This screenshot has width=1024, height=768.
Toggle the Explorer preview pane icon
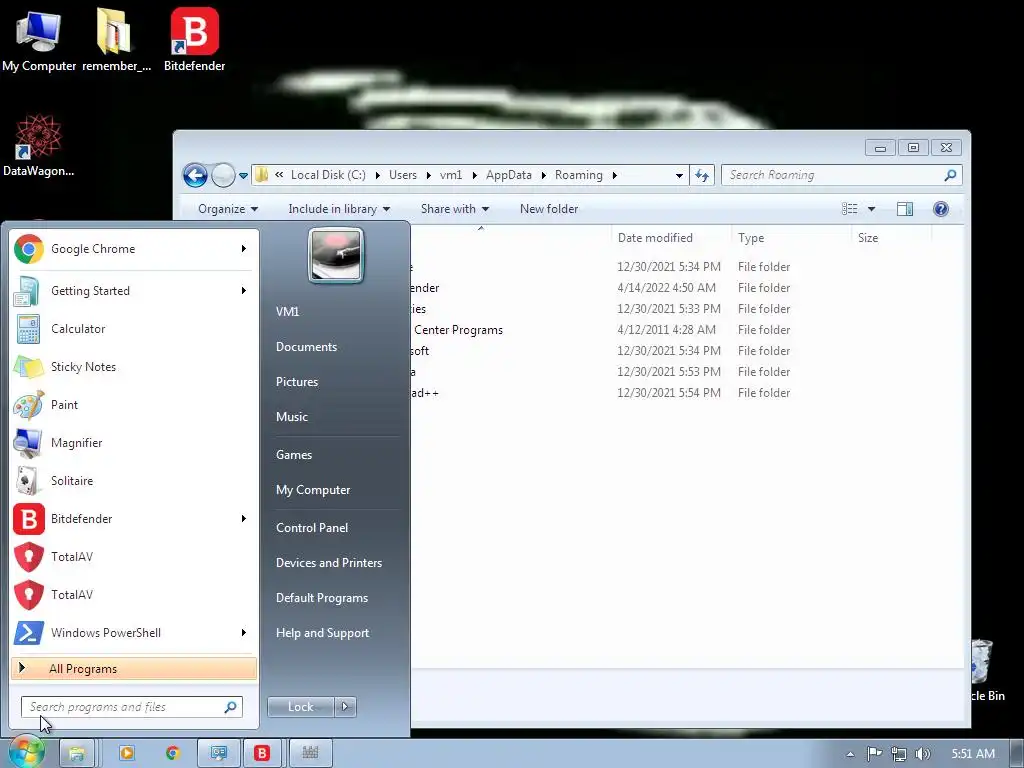click(904, 209)
